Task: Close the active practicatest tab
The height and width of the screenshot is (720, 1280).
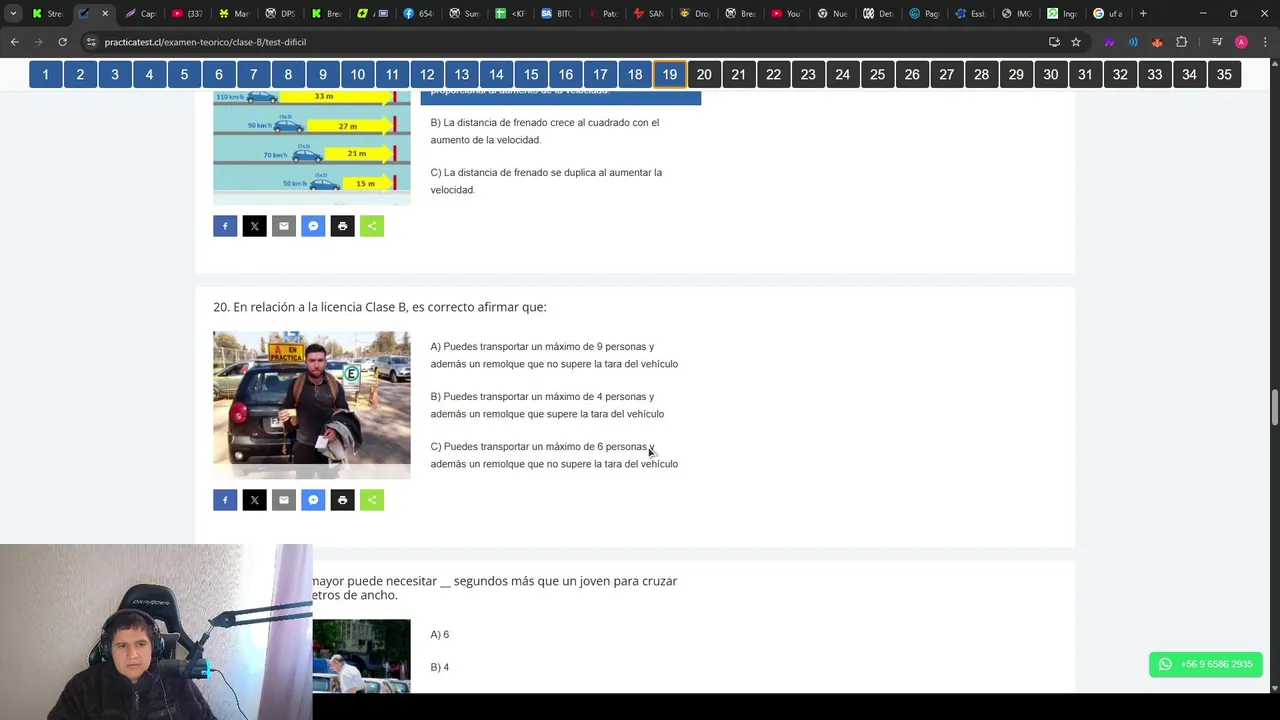Action: (x=105, y=14)
